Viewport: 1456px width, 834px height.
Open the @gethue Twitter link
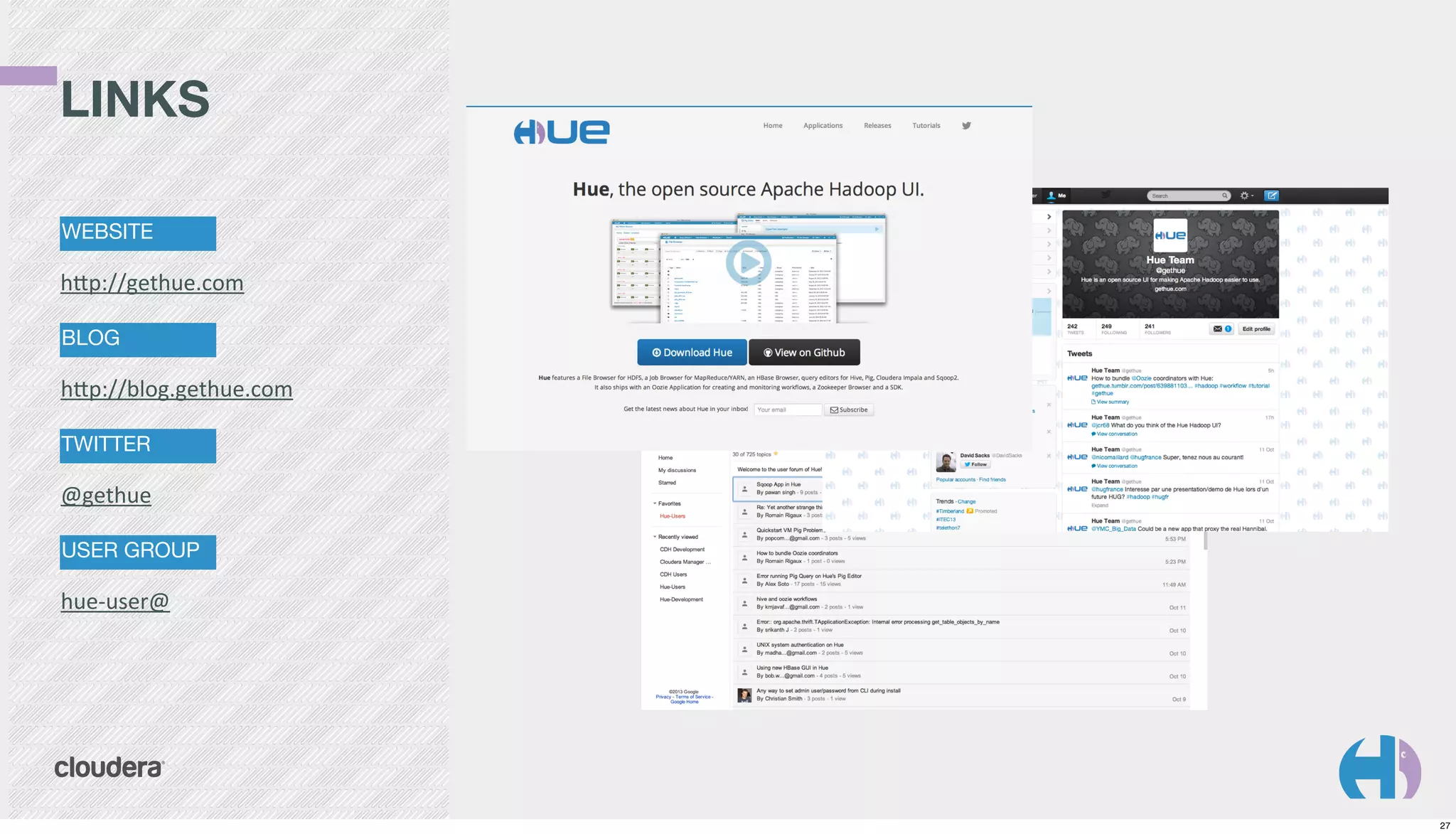click(x=106, y=495)
